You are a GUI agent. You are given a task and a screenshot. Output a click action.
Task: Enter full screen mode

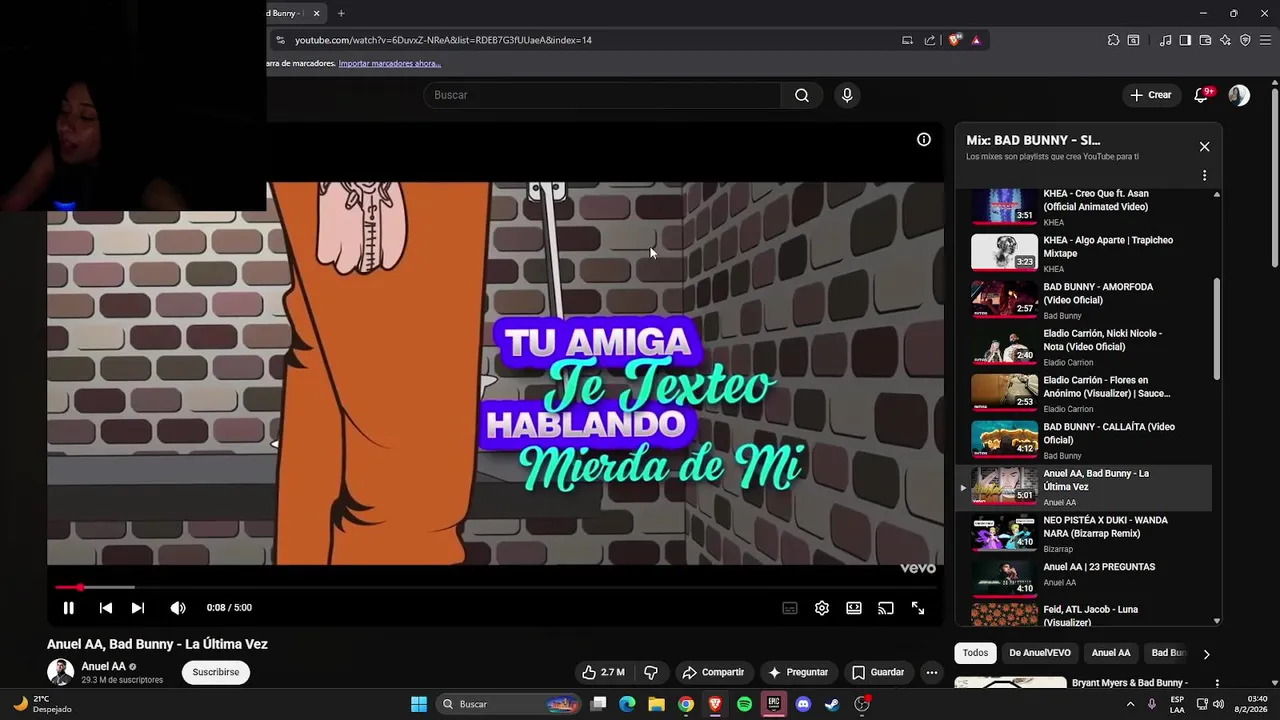tap(918, 608)
